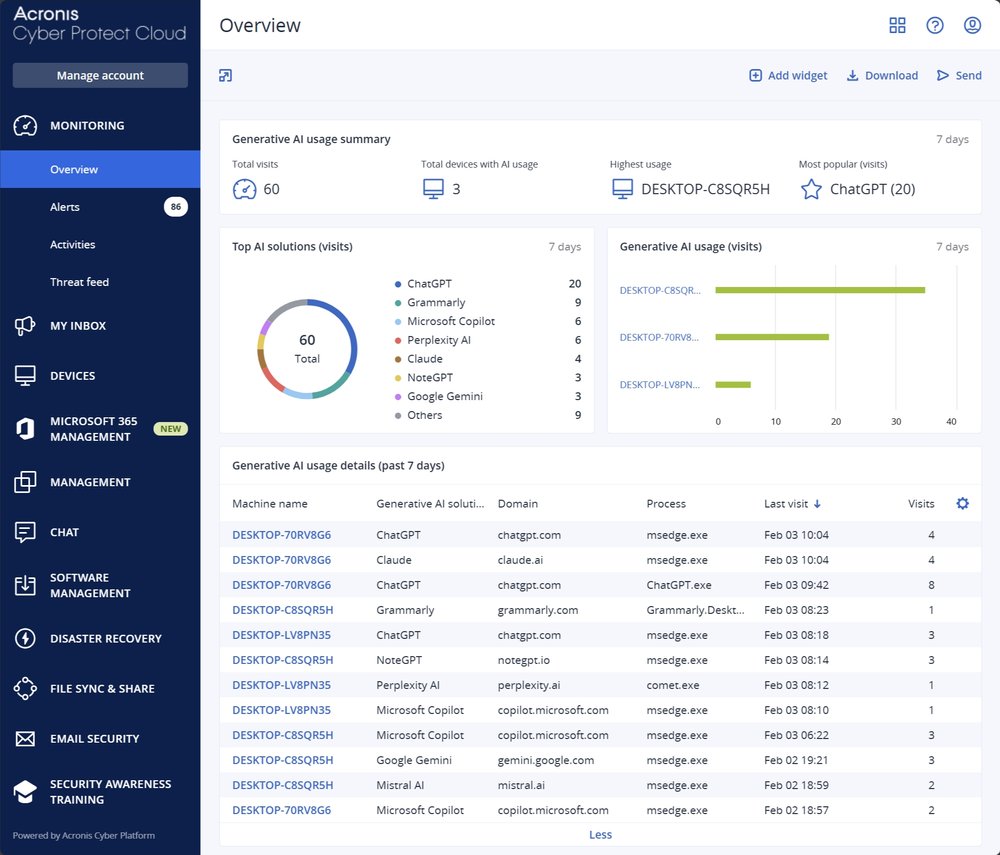The image size is (1000, 855).
Task: Open the help question mark icon
Action: (x=935, y=25)
